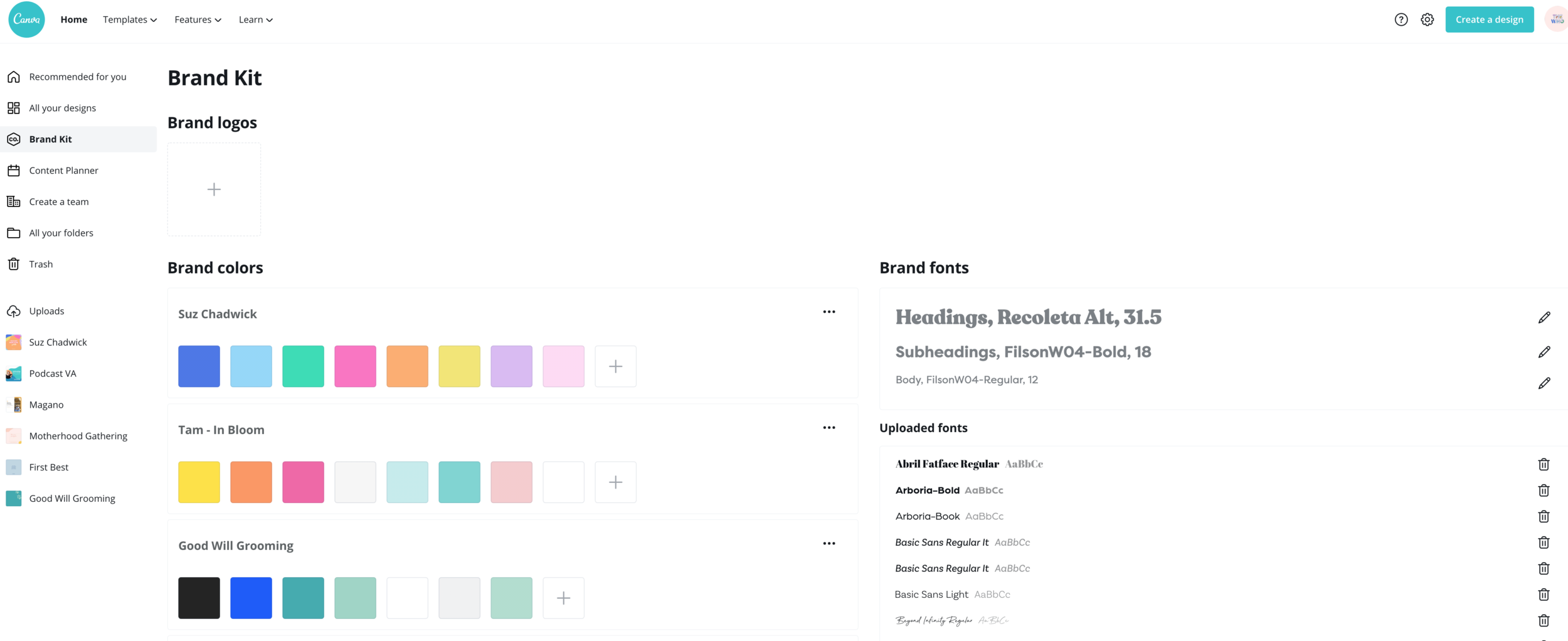Select black swatch in Good Will Grooming palette
The image size is (1568, 641).
point(199,598)
